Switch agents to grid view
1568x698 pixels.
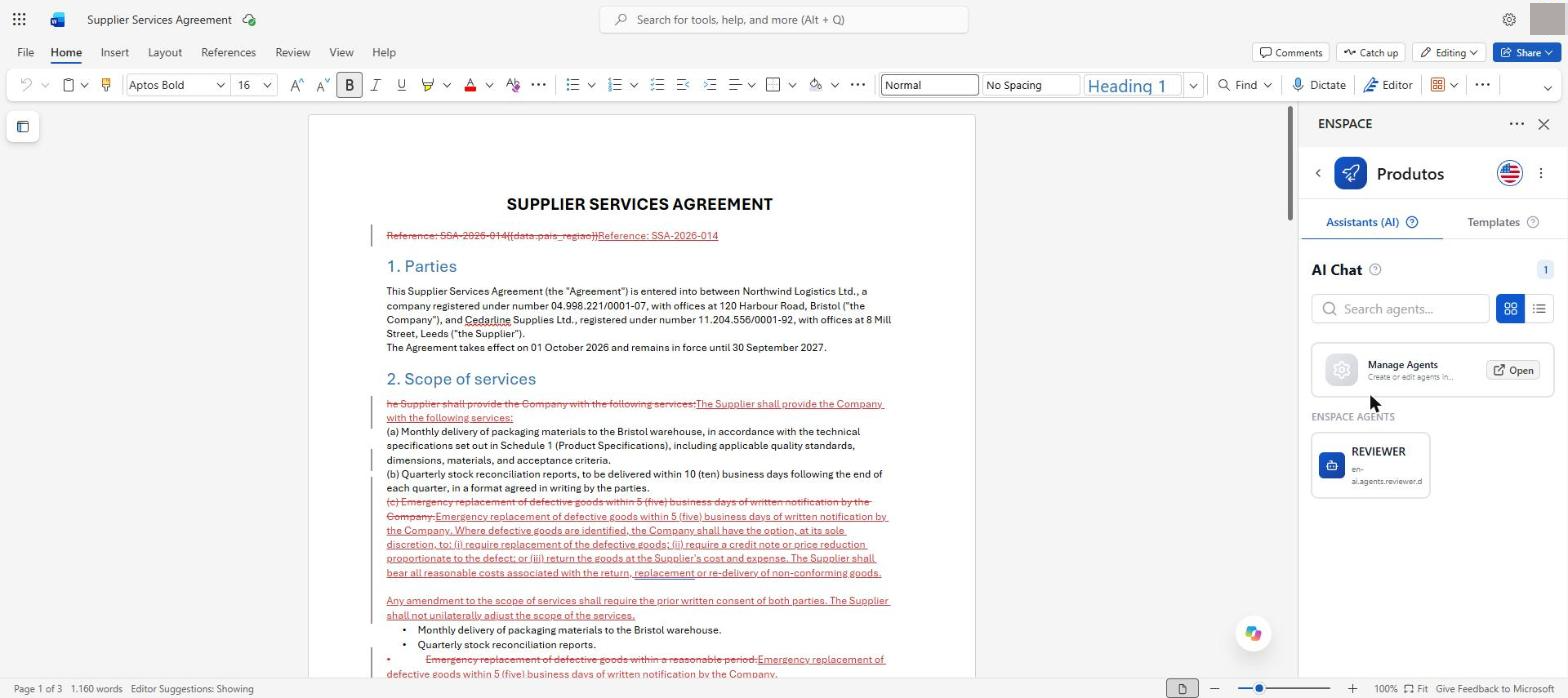click(x=1510, y=309)
